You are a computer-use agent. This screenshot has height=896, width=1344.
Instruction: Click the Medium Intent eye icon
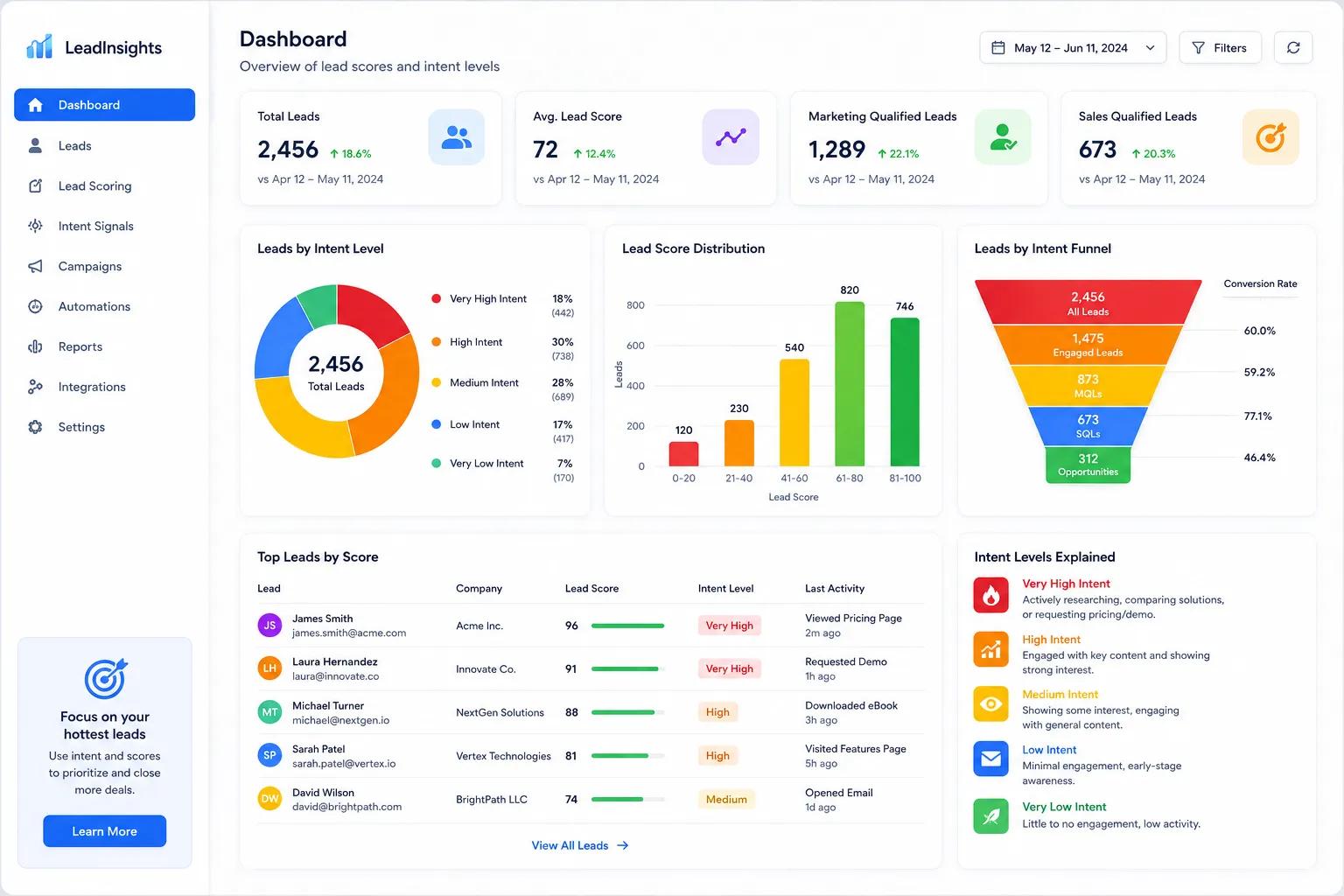pyautogui.click(x=990, y=703)
